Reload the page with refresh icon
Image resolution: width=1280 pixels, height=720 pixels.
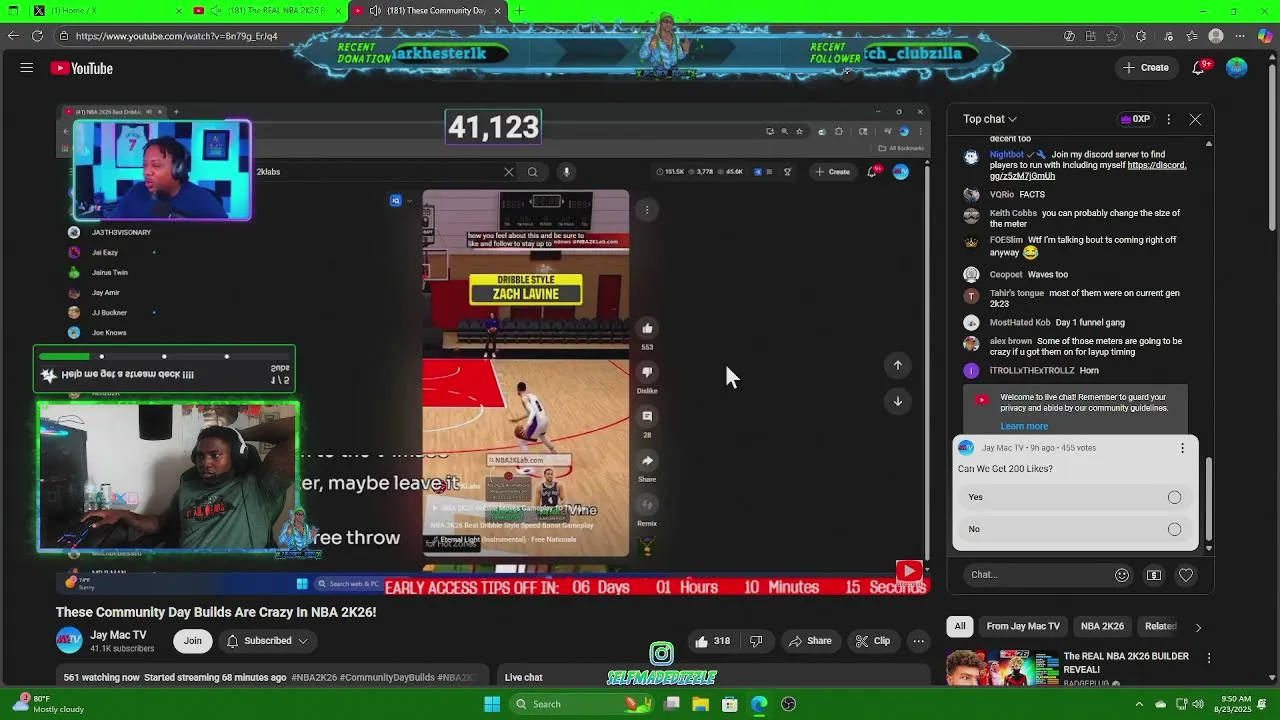click(x=37, y=36)
